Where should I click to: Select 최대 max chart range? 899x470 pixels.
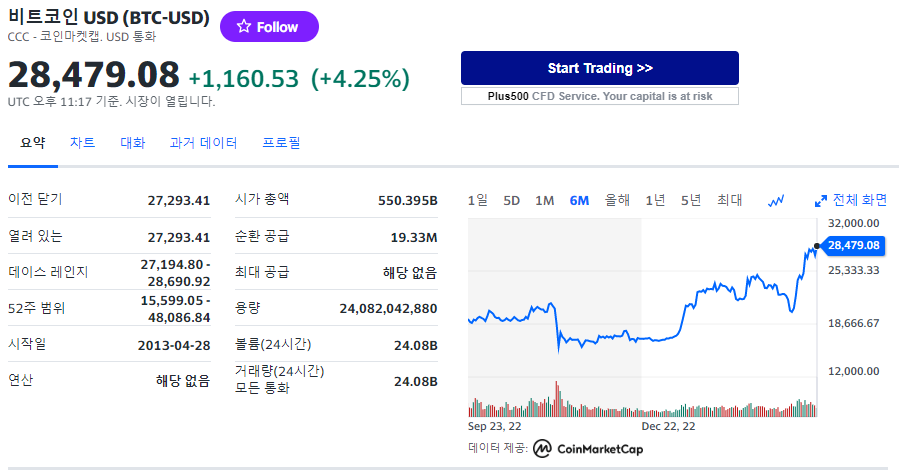tap(729, 200)
